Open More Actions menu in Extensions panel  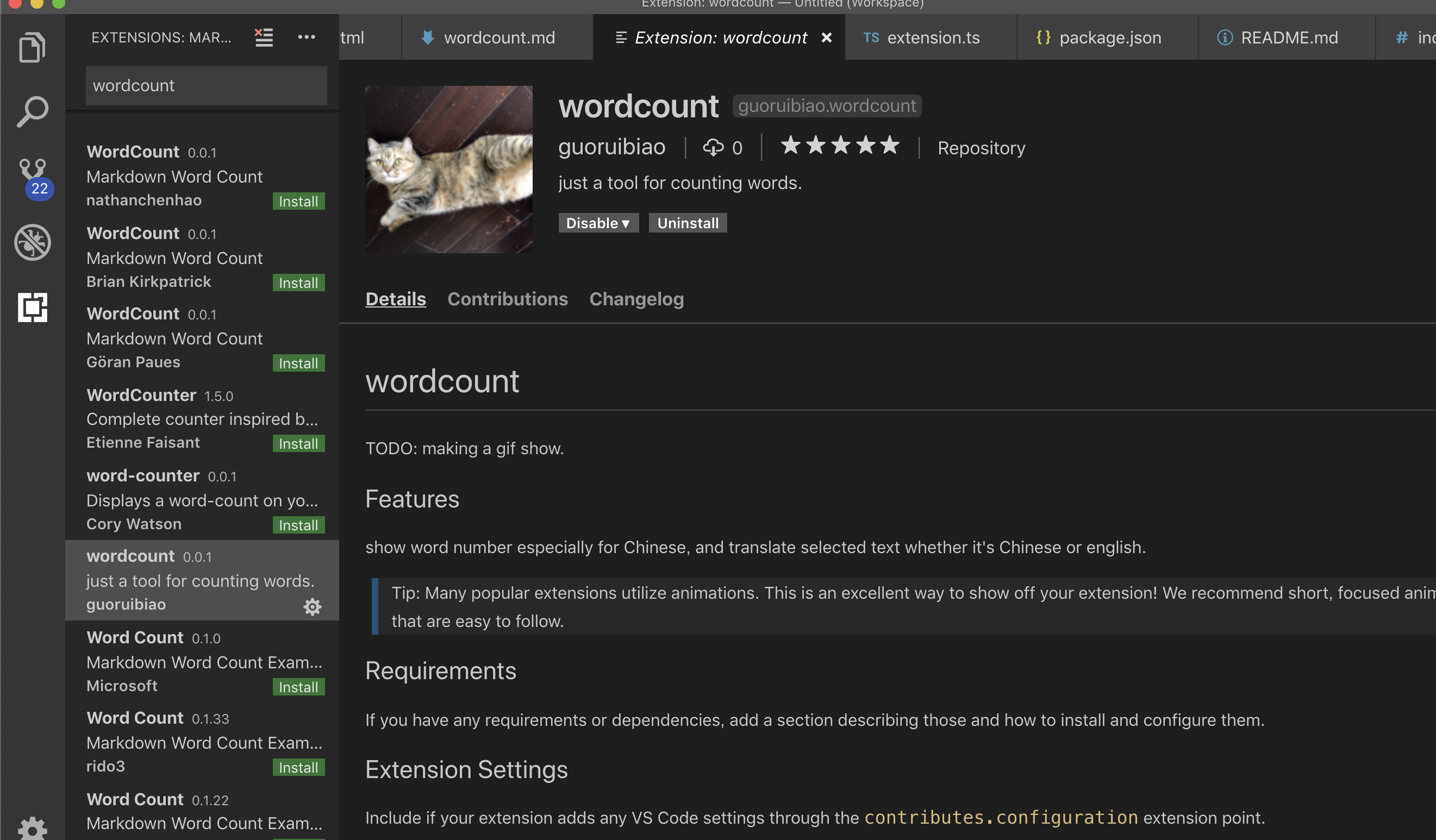[x=307, y=36]
